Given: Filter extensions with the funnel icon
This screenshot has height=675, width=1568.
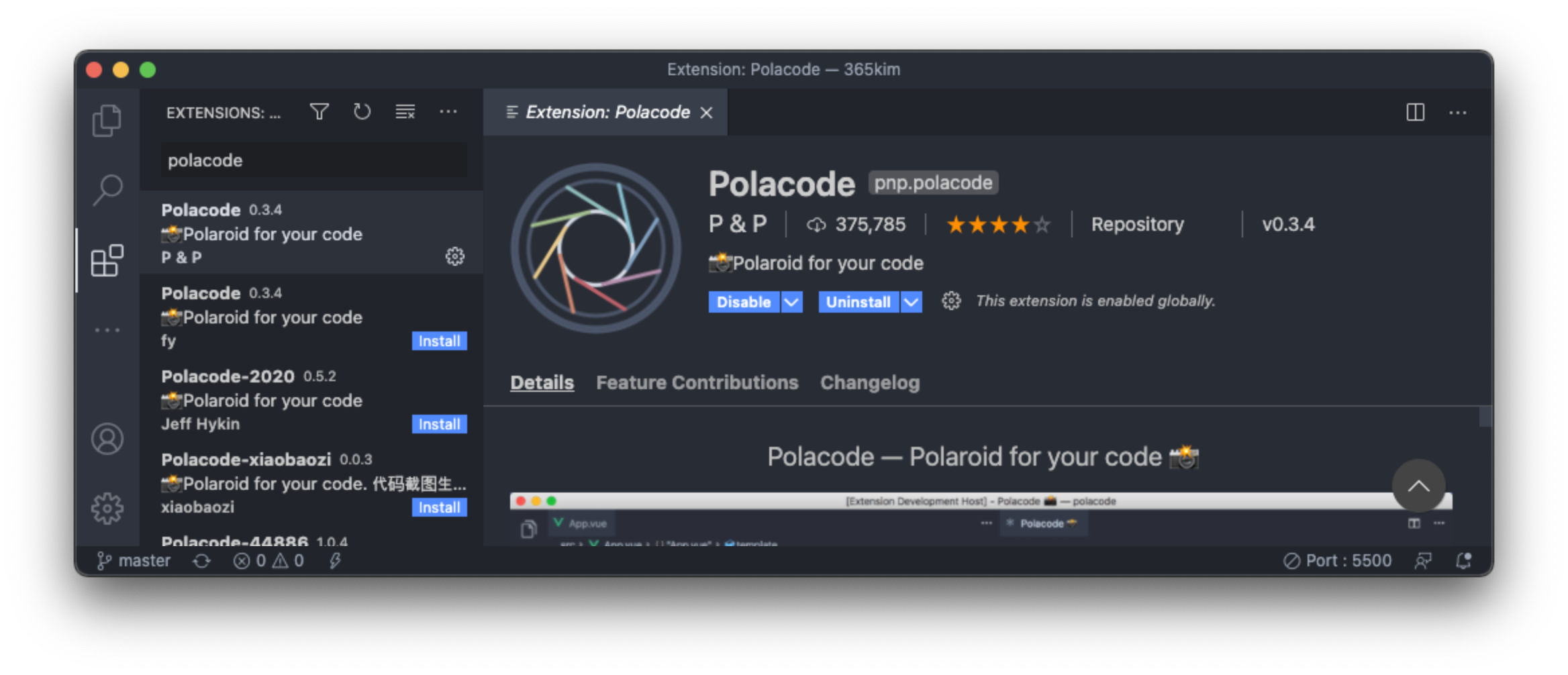Looking at the screenshot, I should pos(320,112).
